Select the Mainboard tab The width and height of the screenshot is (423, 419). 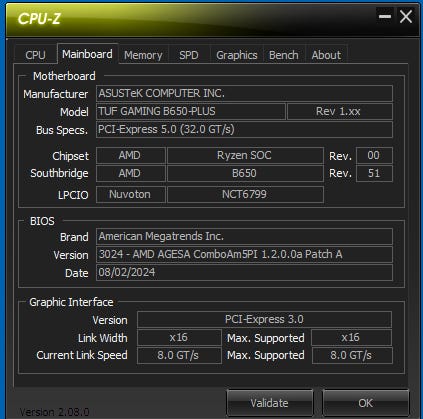pyautogui.click(x=87, y=54)
